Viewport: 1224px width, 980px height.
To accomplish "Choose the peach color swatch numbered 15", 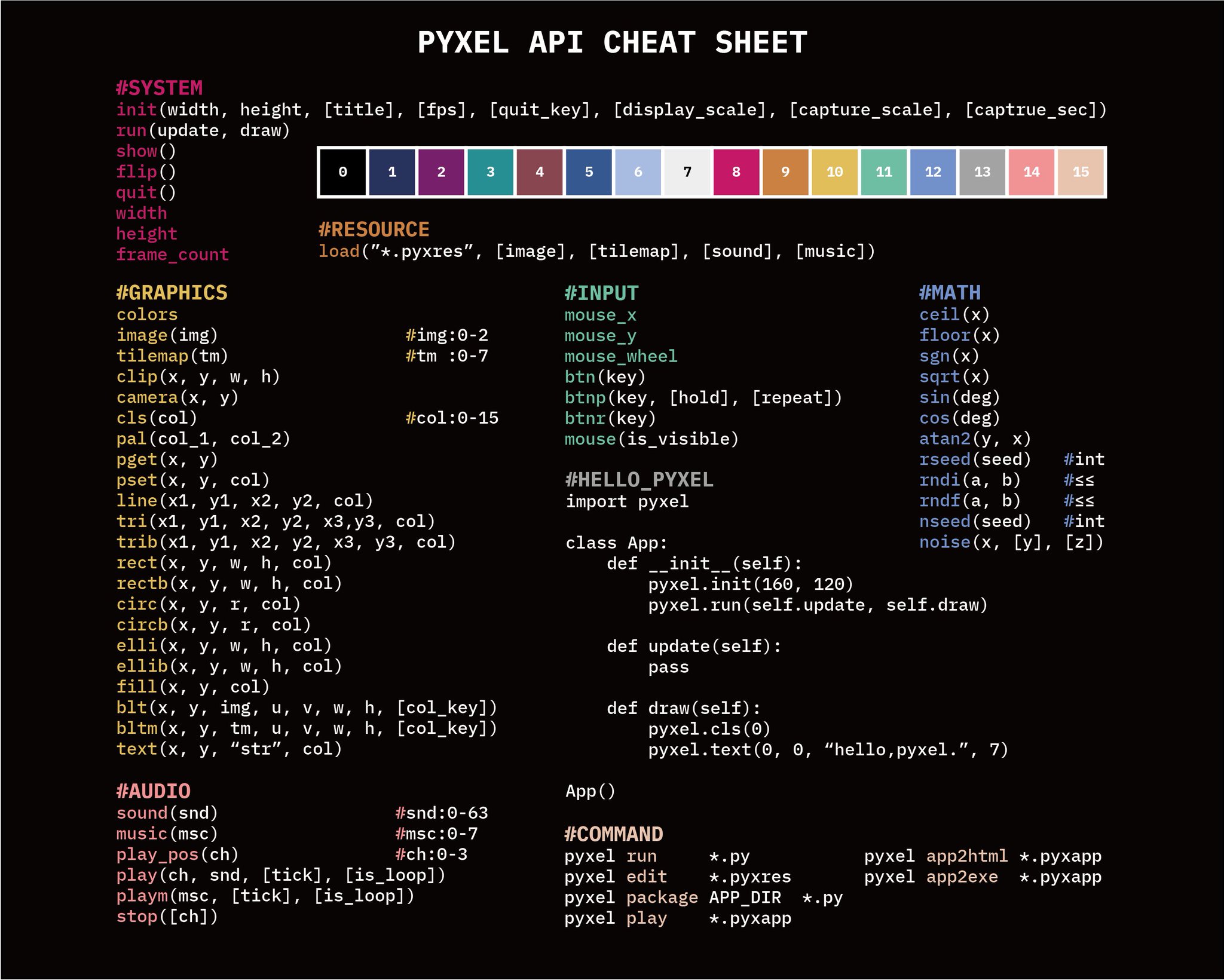I will (1081, 172).
